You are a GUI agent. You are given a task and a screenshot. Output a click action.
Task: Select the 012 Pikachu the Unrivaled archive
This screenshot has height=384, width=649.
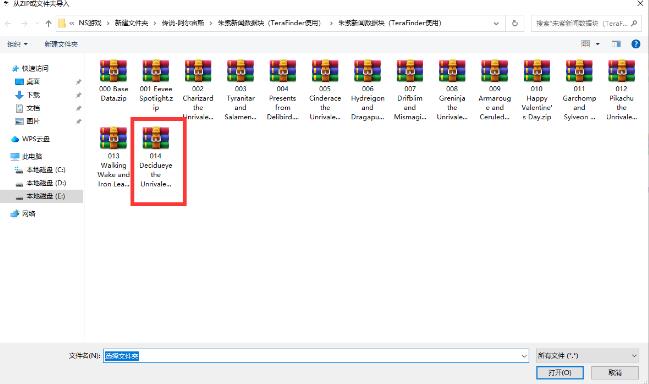click(x=621, y=89)
